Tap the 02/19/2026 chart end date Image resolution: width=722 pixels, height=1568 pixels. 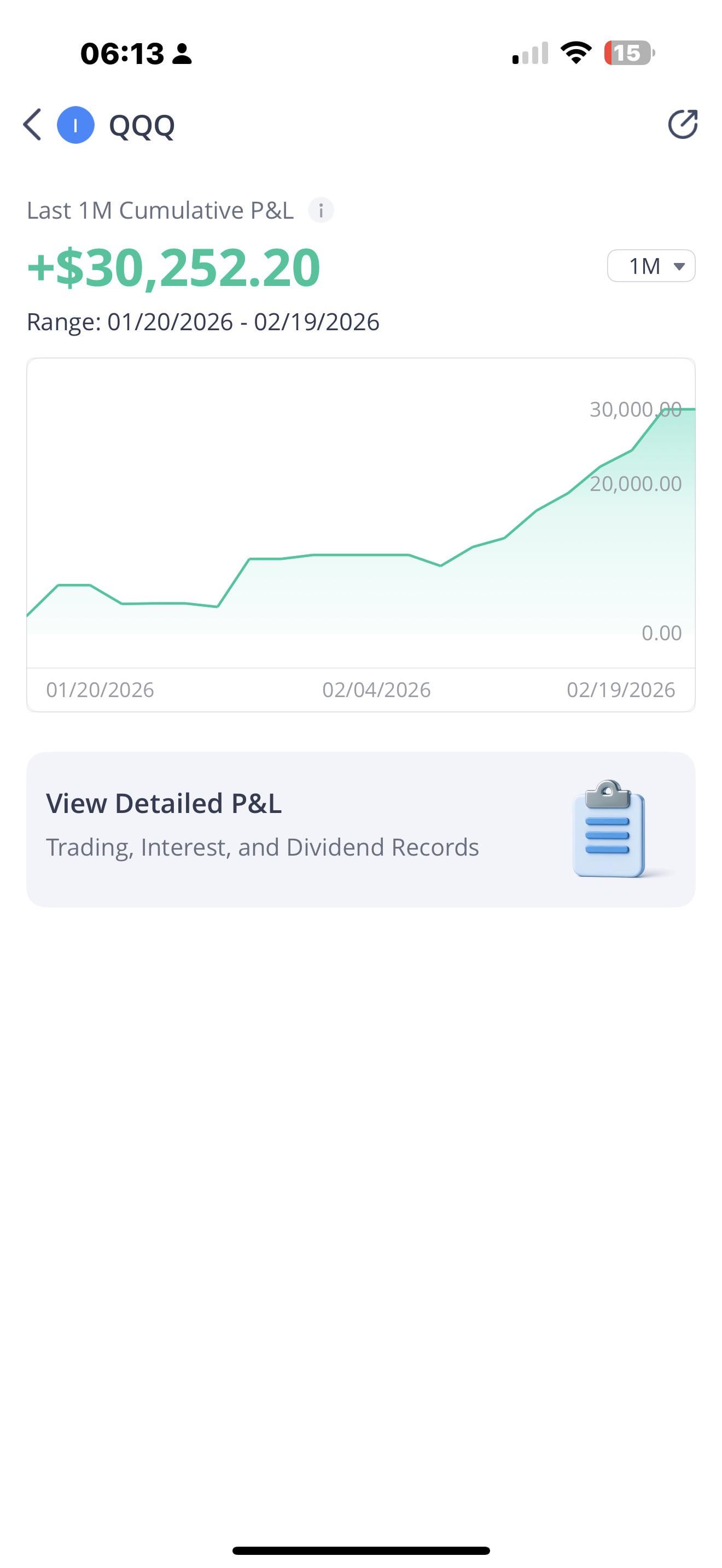(620, 689)
